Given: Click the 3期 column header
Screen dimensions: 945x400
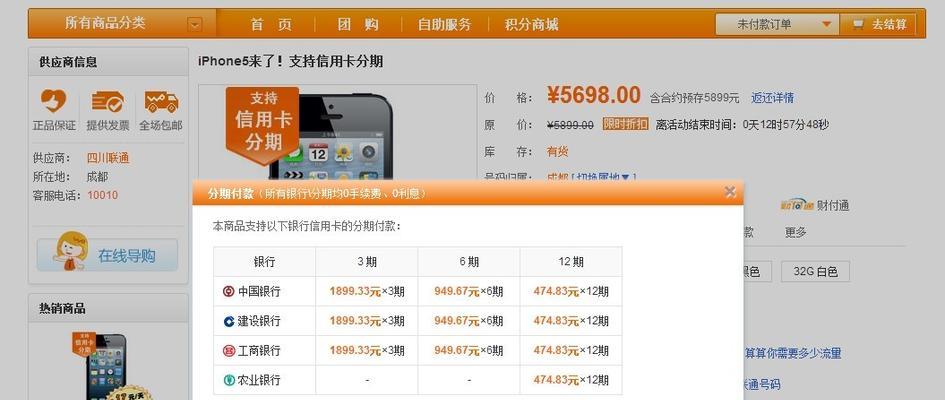Looking at the screenshot, I should 366,262.
